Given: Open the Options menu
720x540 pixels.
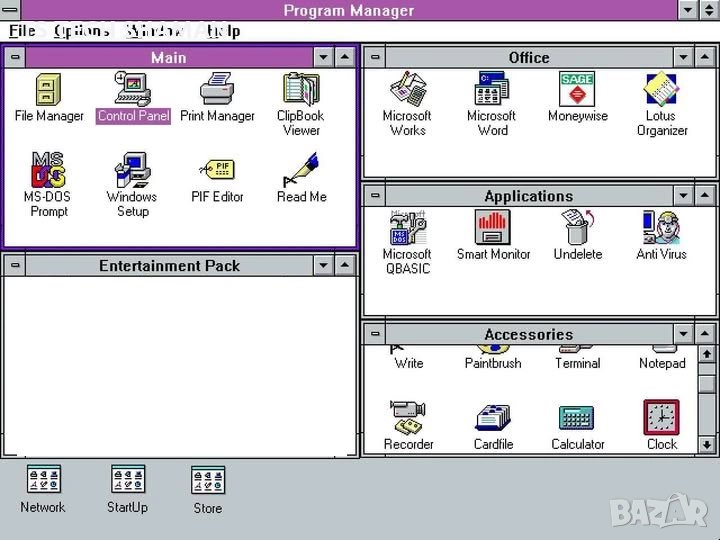Looking at the screenshot, I should click(81, 31).
